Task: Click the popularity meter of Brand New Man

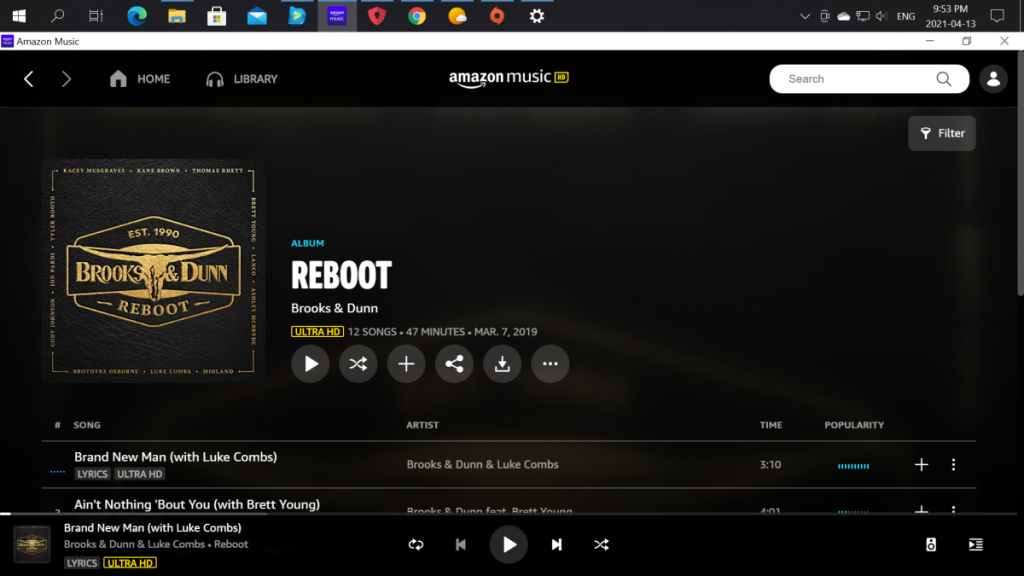Action: click(854, 466)
